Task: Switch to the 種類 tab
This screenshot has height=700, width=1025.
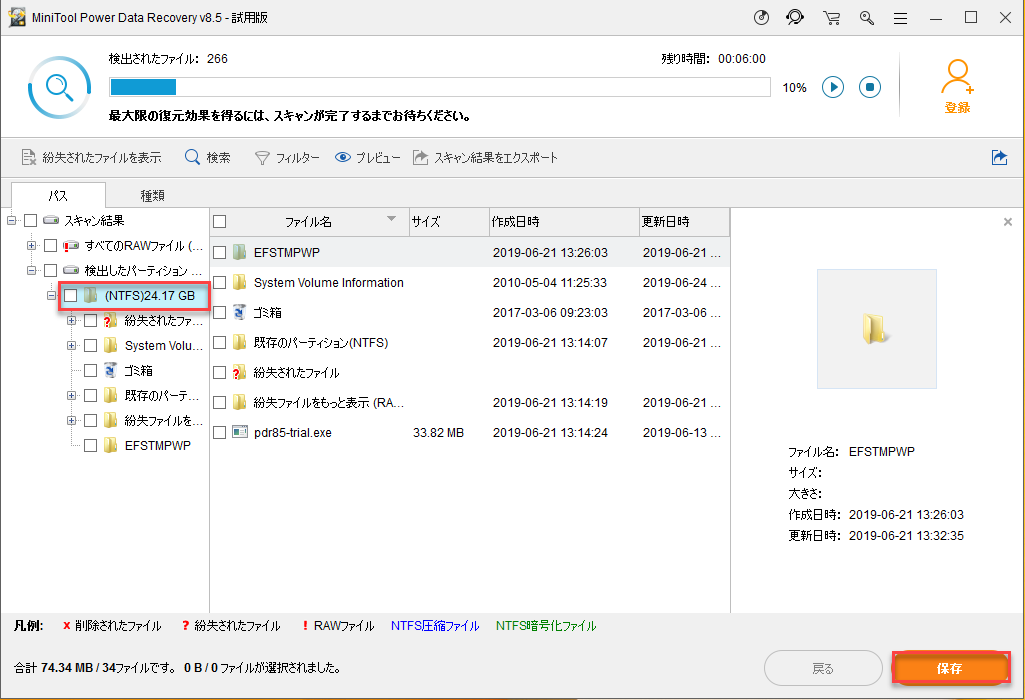Action: click(x=153, y=196)
